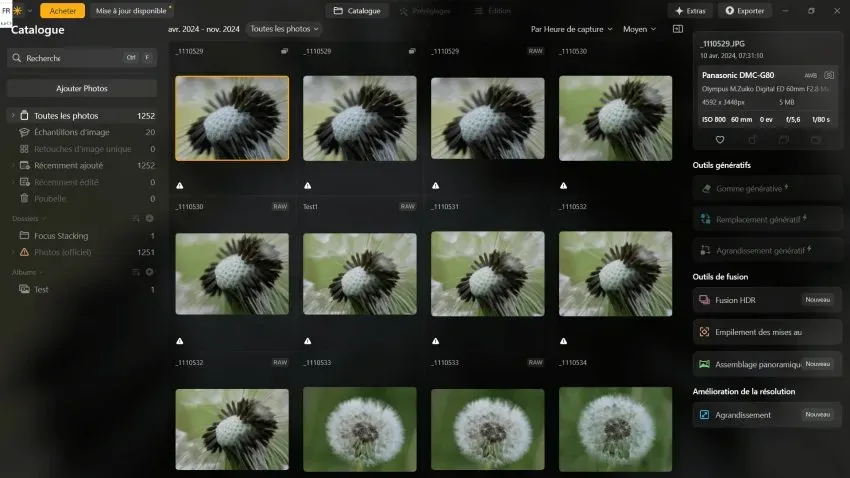This screenshot has width=850, height=478.
Task: Click the Exporter button
Action: (745, 11)
